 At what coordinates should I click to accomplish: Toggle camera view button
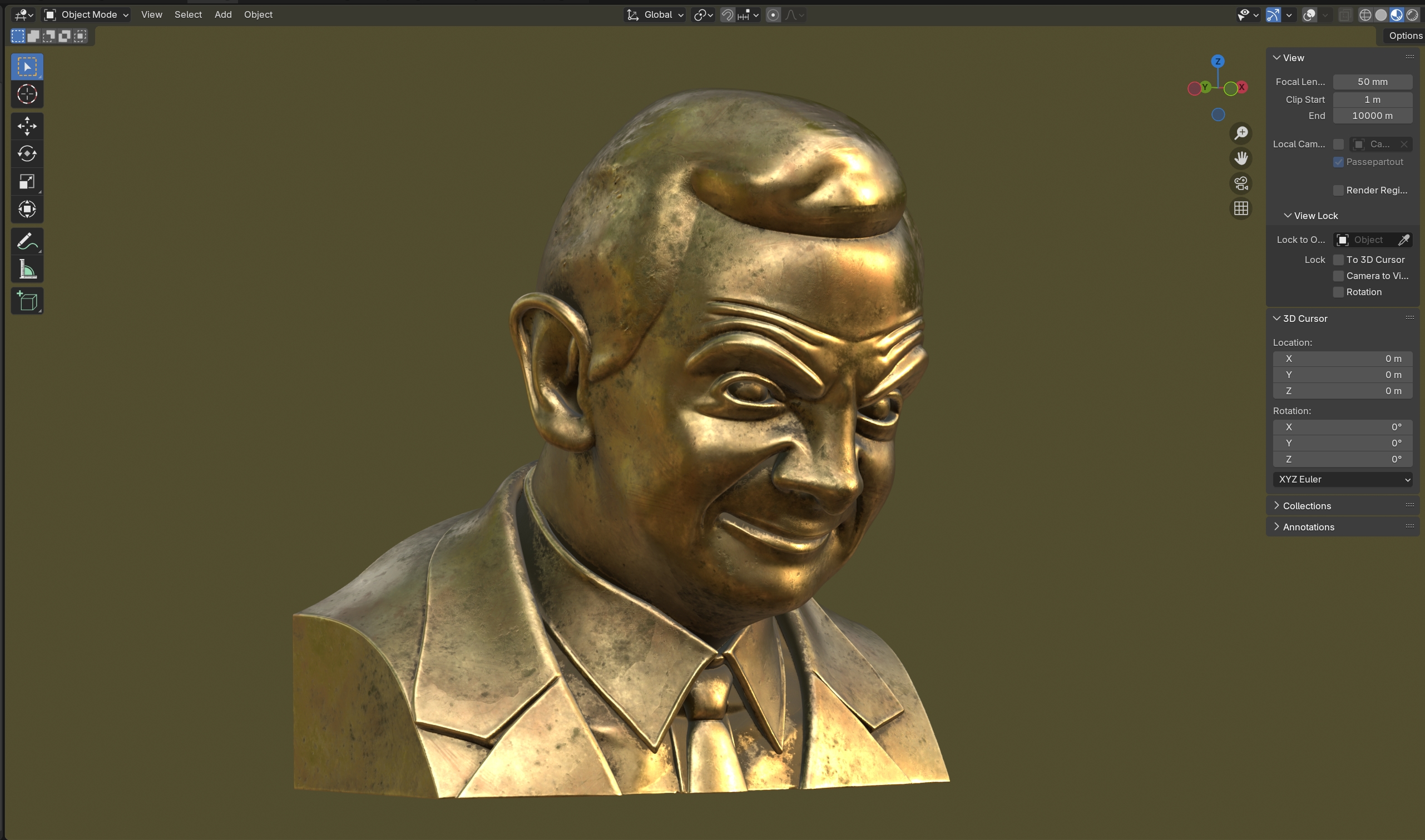click(1240, 183)
